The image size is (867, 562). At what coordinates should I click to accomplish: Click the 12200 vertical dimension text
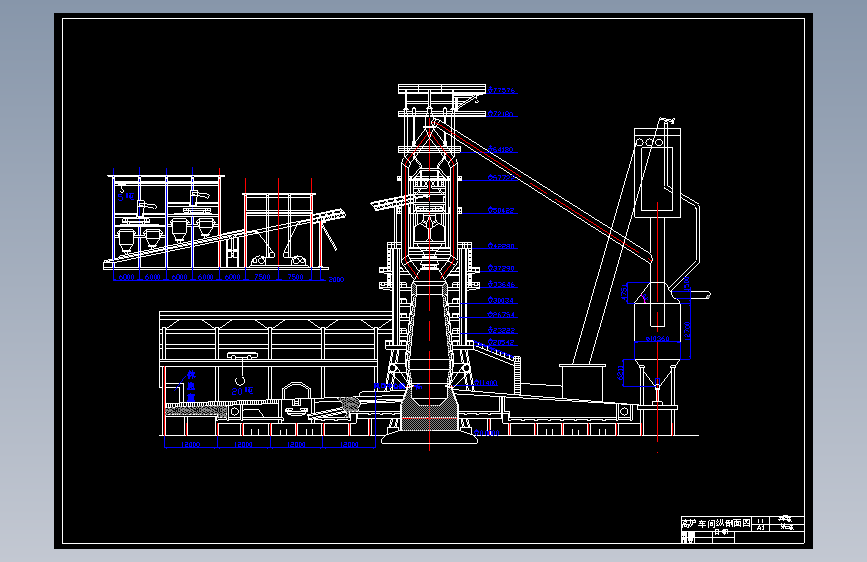(x=687, y=331)
